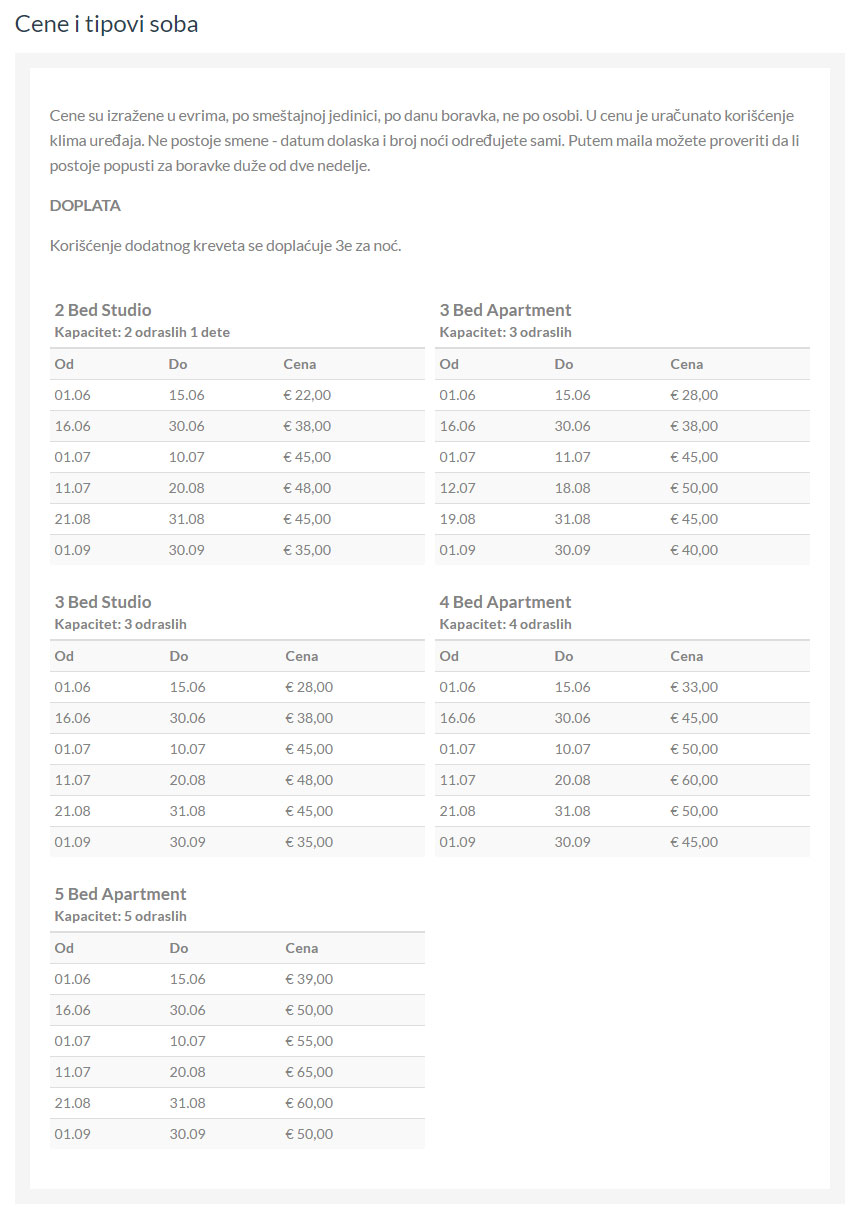Click the "Kapacitet: 5 odraslih" capacity line
This screenshot has height=1219, width=858.
pyautogui.click(x=120, y=916)
